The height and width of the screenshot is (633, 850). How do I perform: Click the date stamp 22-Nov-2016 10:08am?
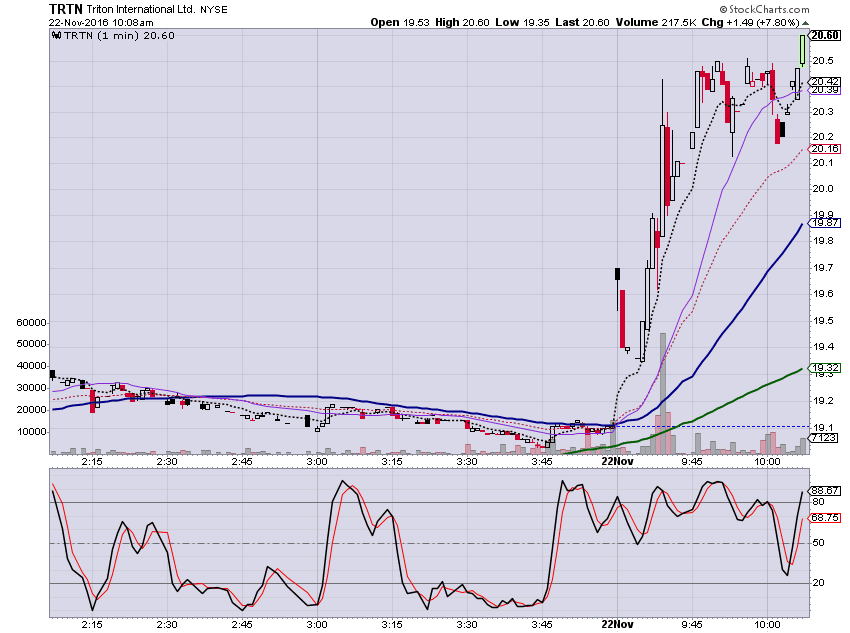[x=101, y=23]
